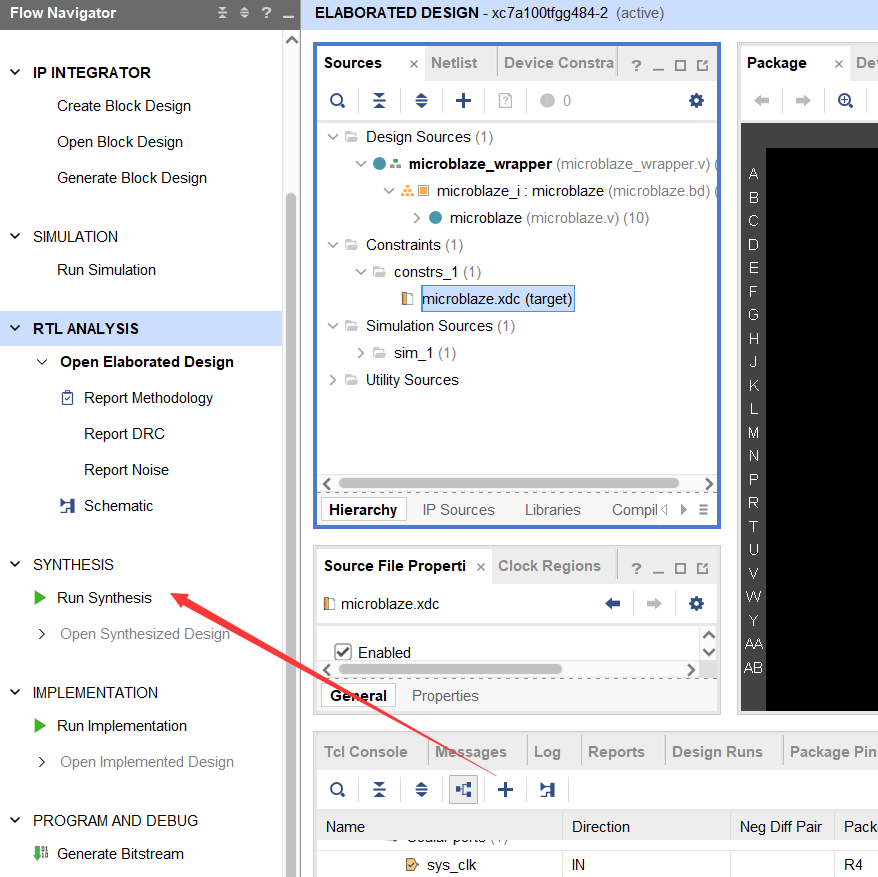Select the sys_clk port row
This screenshot has height=877, width=878.
[x=451, y=865]
